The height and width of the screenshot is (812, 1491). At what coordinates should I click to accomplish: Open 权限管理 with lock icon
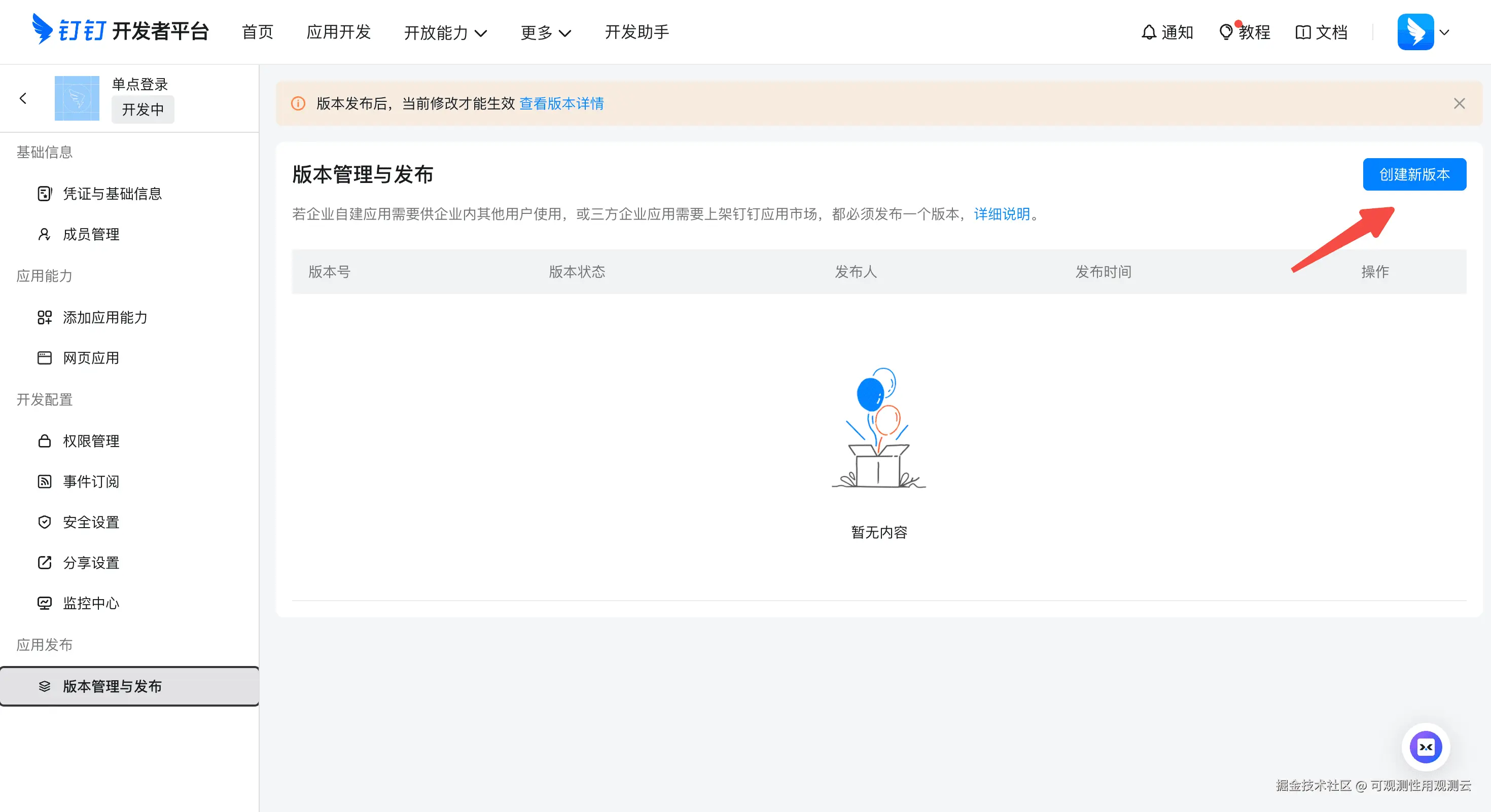90,440
